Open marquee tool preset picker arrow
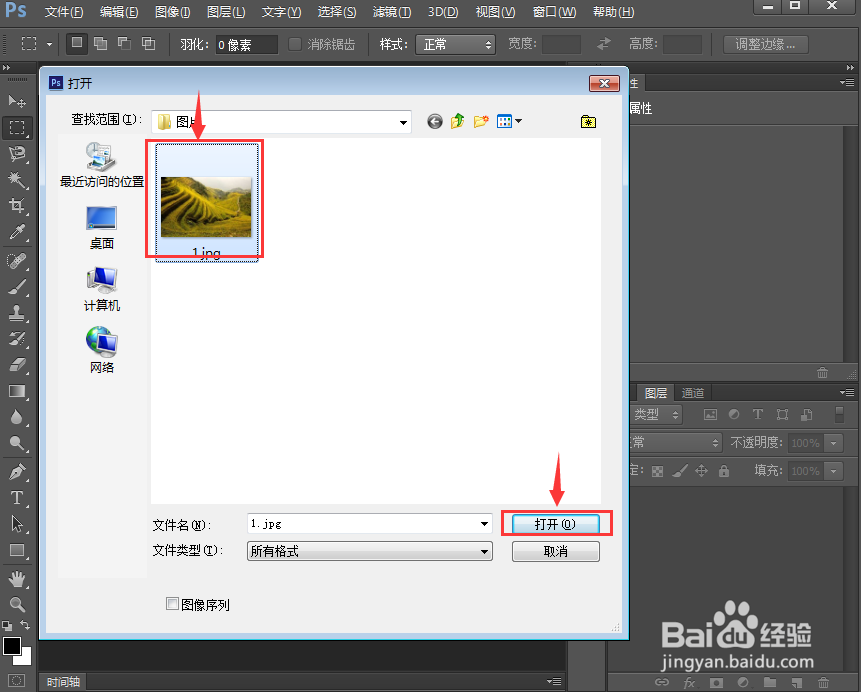861x692 pixels. (x=49, y=44)
